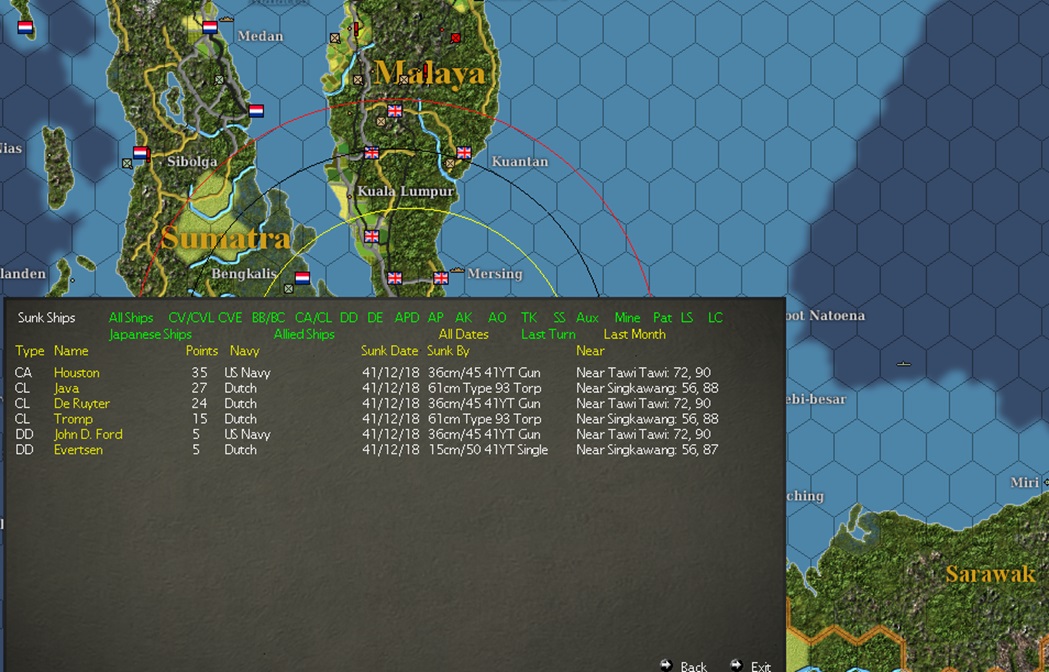Filter sunk ships by Pat type
Viewport: 1049px width, 672px height.
(662, 317)
